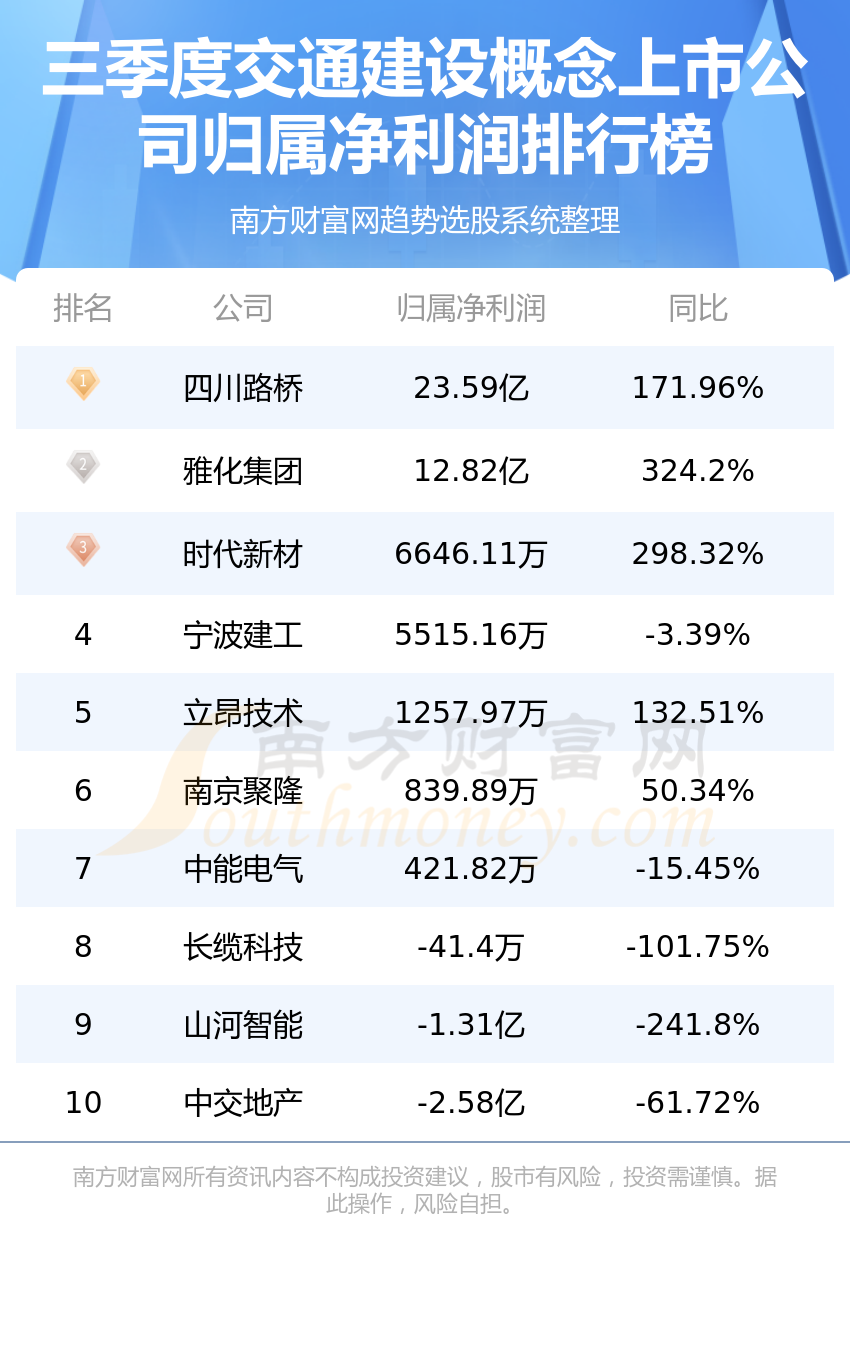Open company 时代新材
This screenshot has width=850, height=1350.
pos(243,554)
